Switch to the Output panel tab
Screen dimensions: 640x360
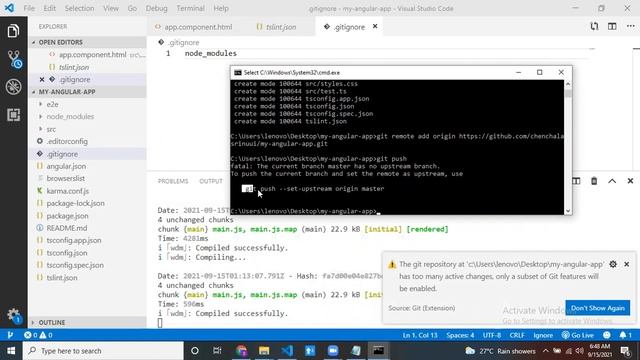point(211,181)
